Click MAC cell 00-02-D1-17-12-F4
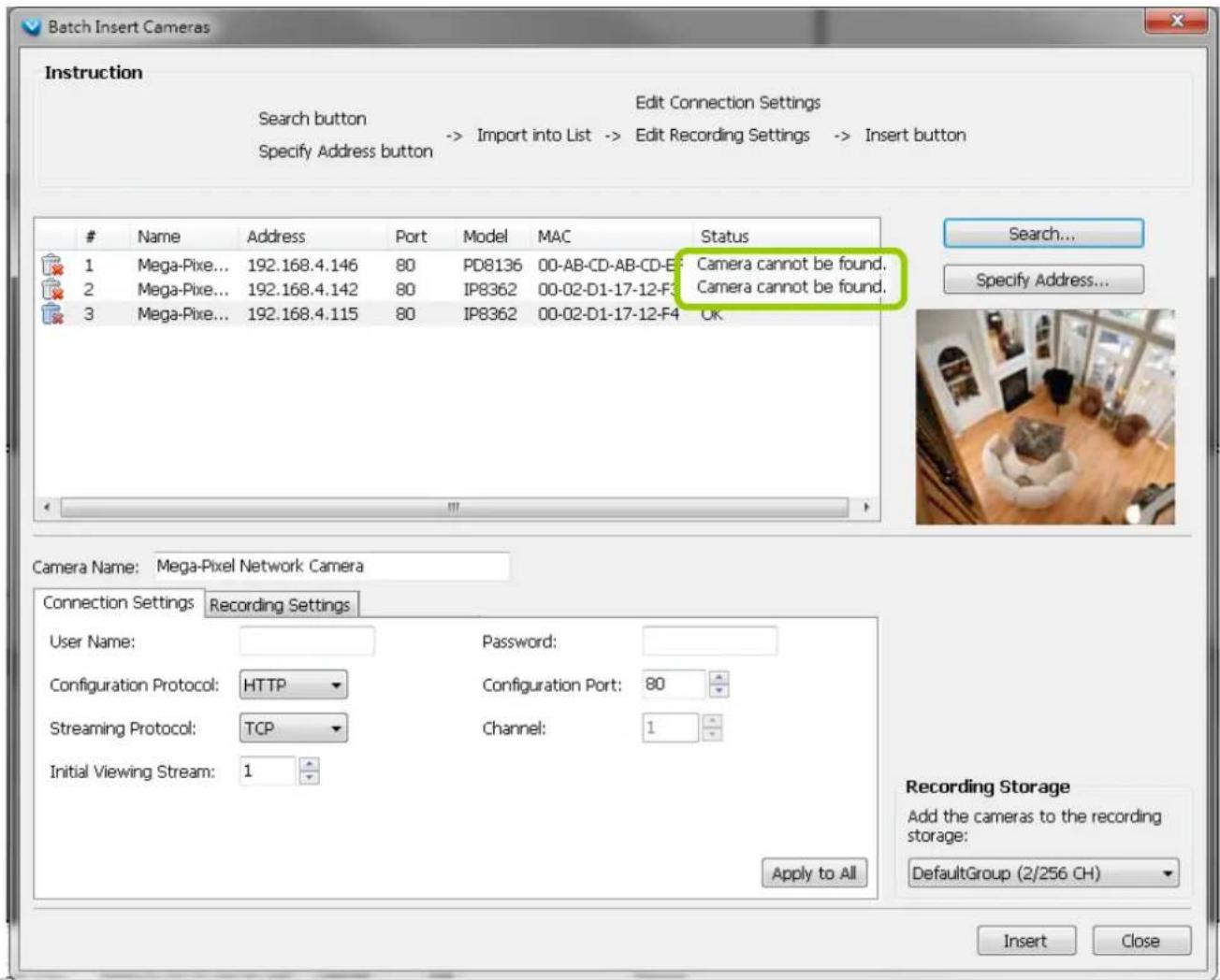Viewport: 1220px width, 980px height. [x=608, y=314]
